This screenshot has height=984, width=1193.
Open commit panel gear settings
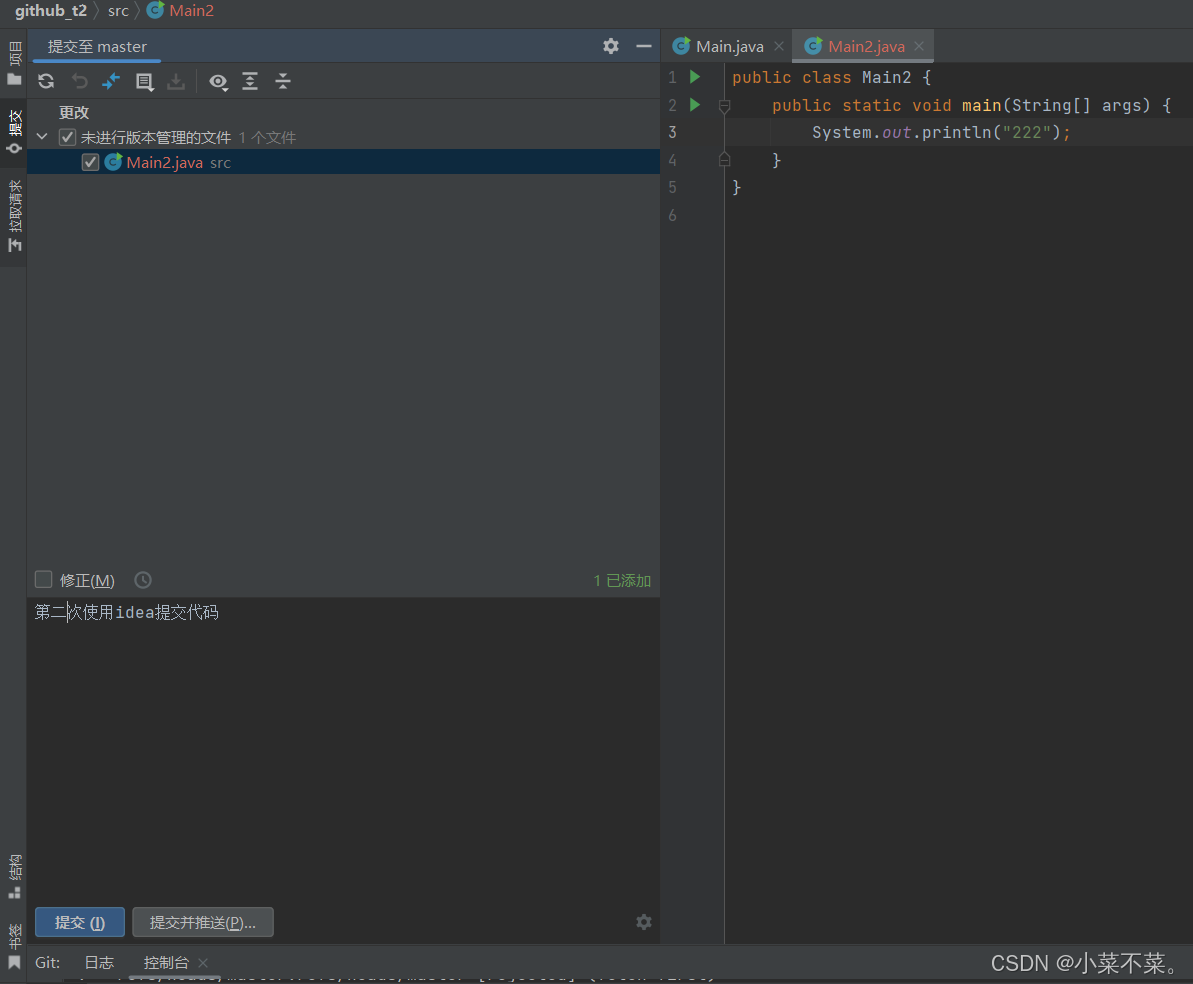[611, 46]
